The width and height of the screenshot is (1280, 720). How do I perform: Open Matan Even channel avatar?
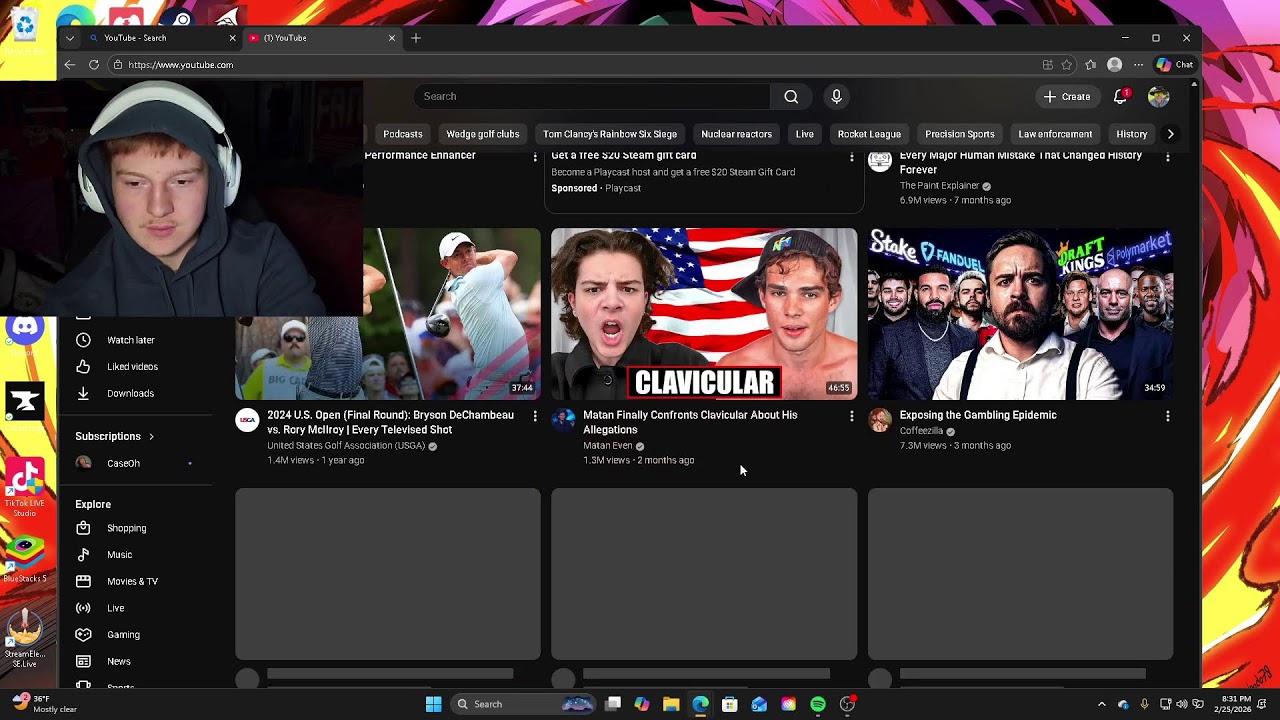tap(563, 420)
